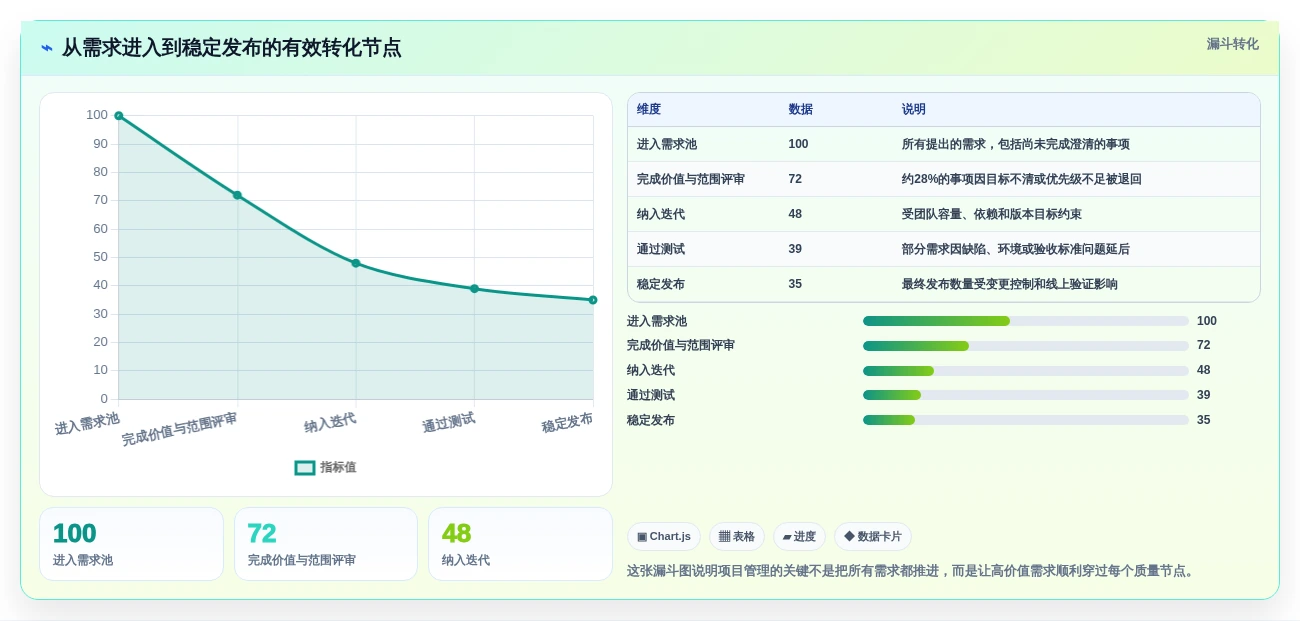Click the lightning bolt icon beside the title

coord(47,48)
